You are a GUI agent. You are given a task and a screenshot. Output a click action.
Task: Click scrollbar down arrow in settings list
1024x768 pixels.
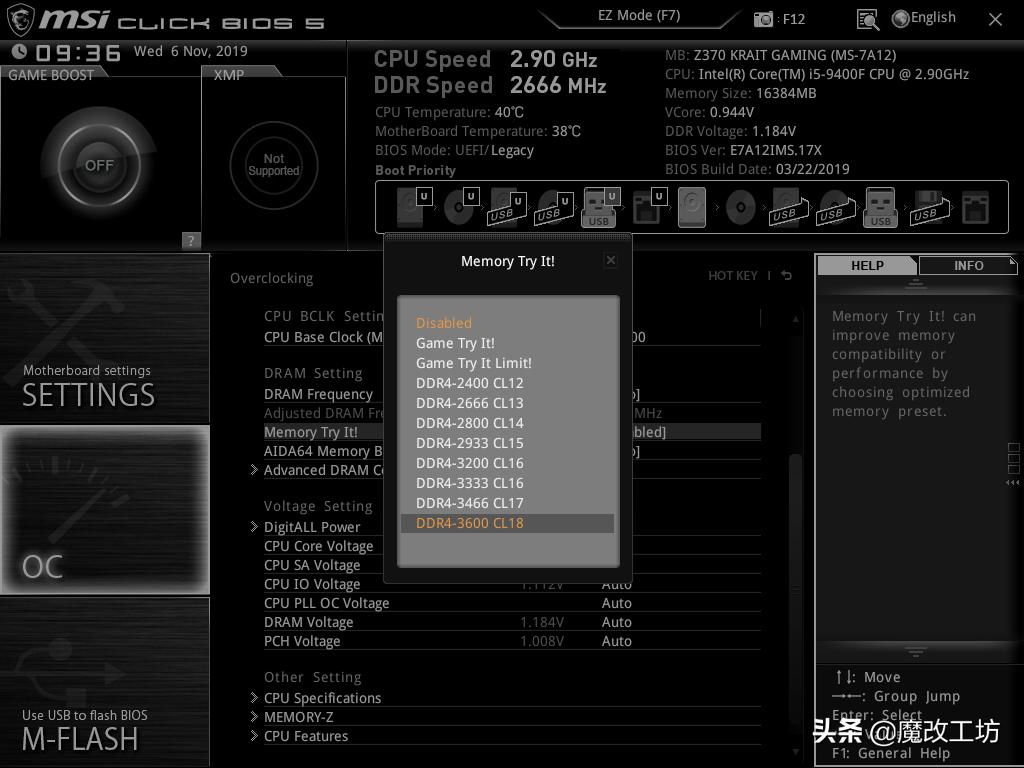tap(795, 752)
